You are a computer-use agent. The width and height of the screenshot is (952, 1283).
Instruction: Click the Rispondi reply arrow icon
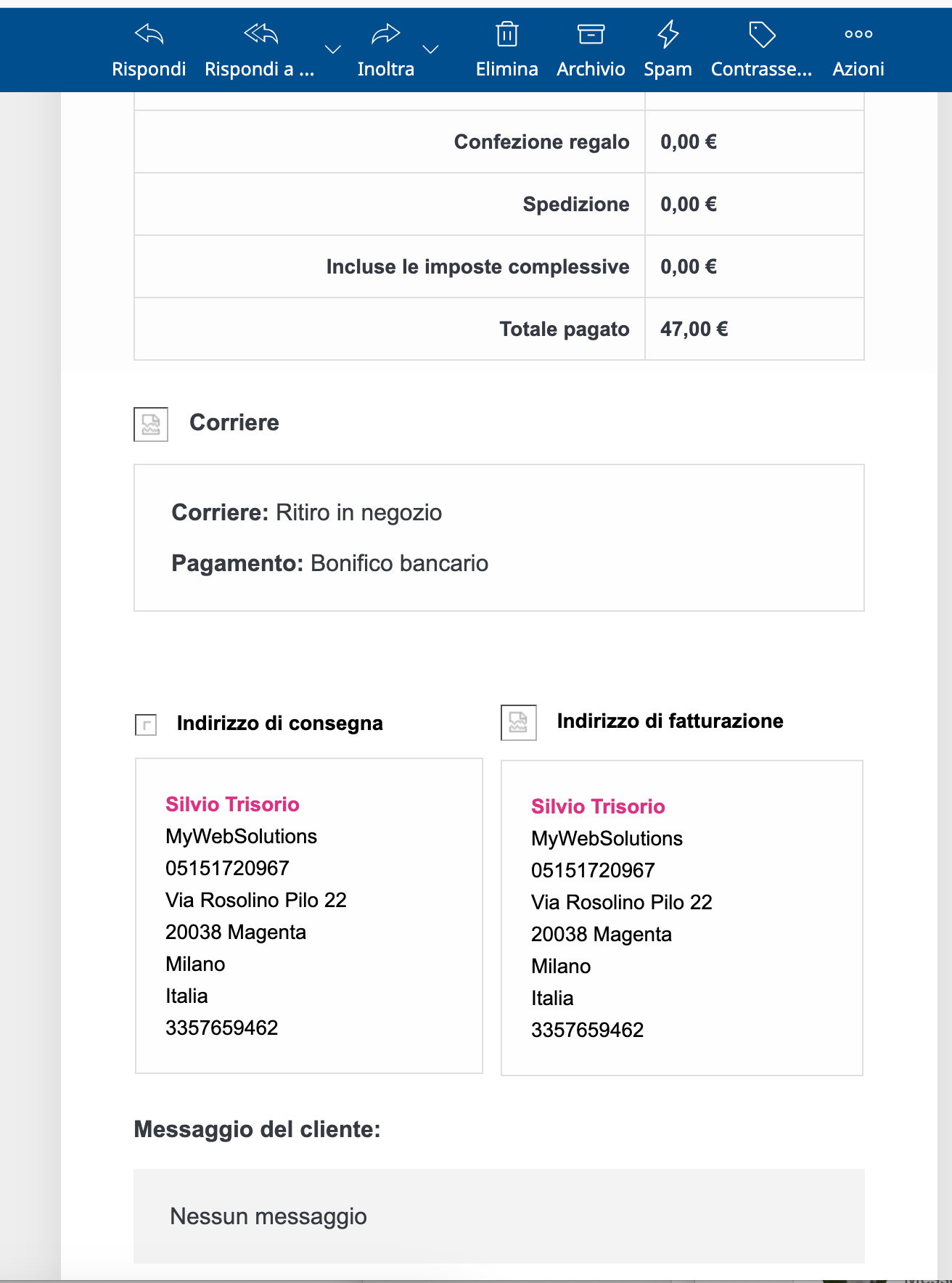pyautogui.click(x=149, y=34)
